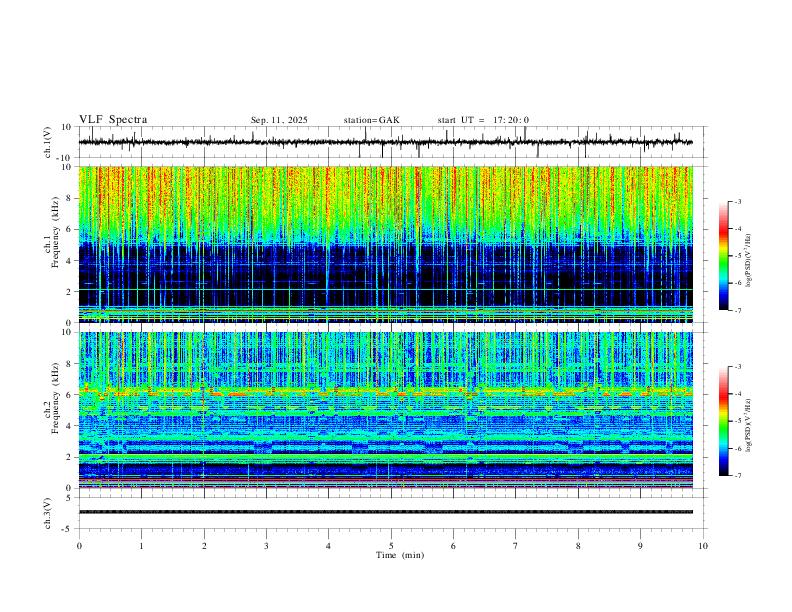Image resolution: width=792 pixels, height=612 pixels.
Task: Click the date "Sep. 11, 2025"
Action: click(279, 120)
